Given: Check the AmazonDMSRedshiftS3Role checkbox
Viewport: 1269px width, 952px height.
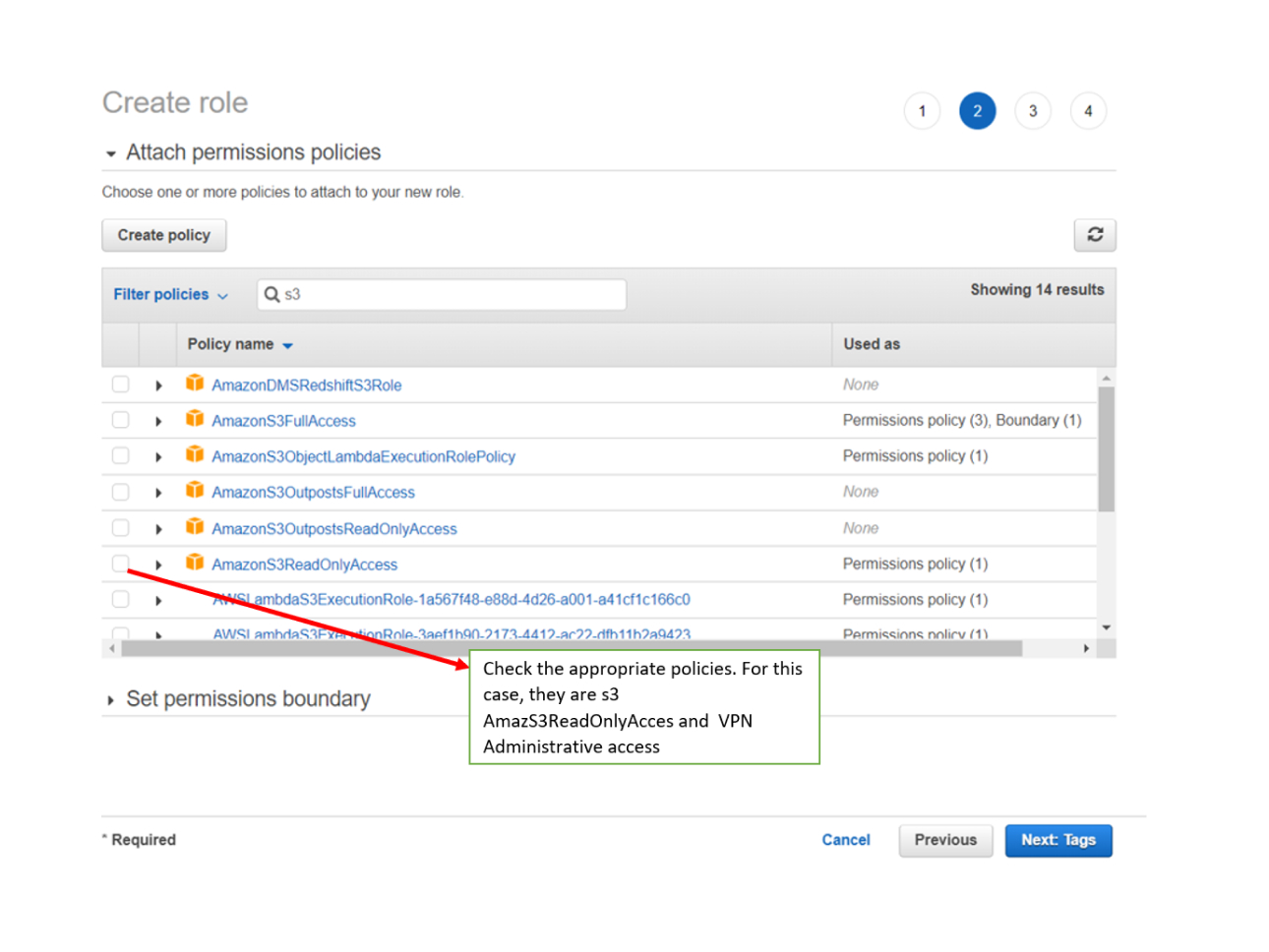Looking at the screenshot, I should (120, 385).
